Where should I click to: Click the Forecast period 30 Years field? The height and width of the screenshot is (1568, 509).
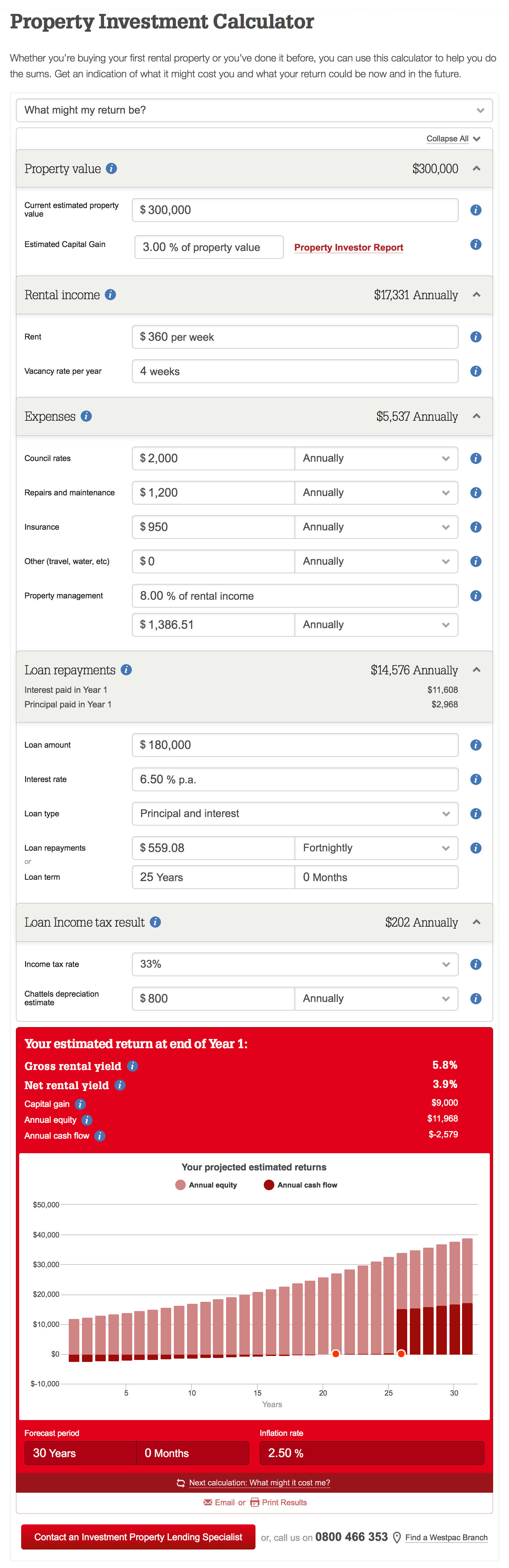tap(80, 1453)
